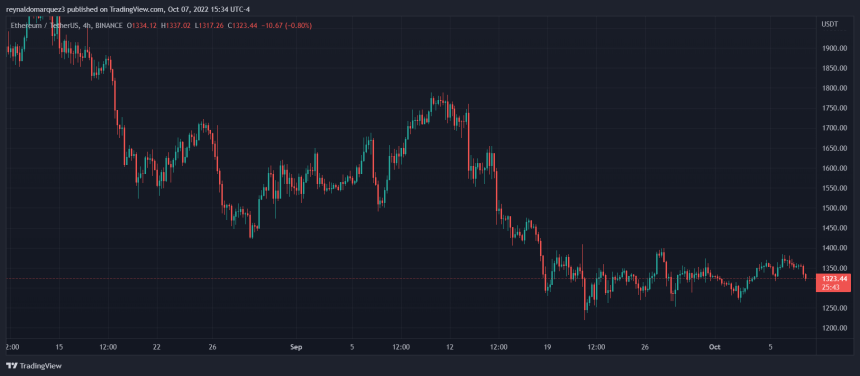This screenshot has width=860, height=376.
Task: Select the legend close value "C1323.44"
Action: [243, 25]
